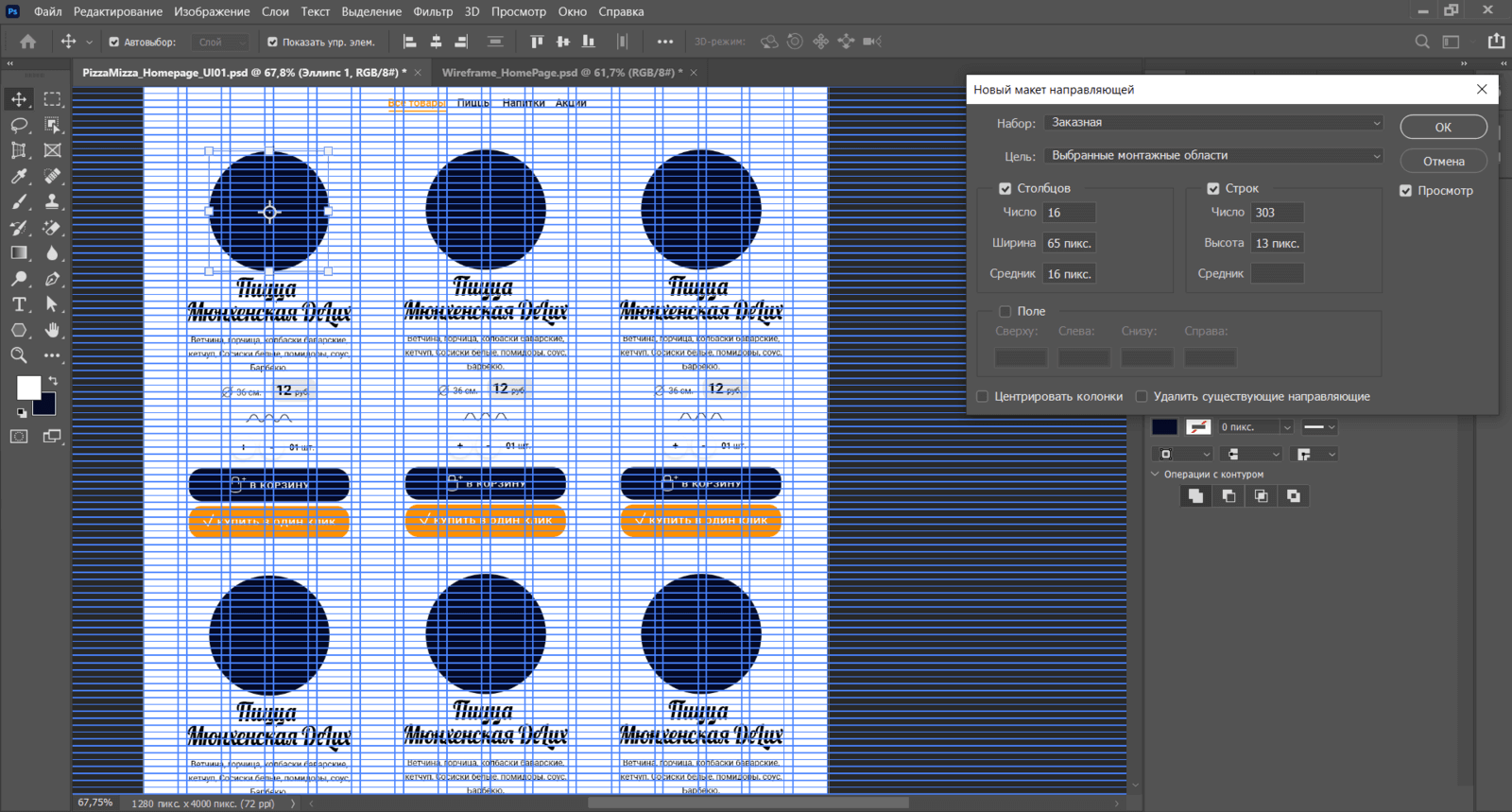The image size is (1512, 812).
Task: Open the Слои menu
Action: point(275,11)
